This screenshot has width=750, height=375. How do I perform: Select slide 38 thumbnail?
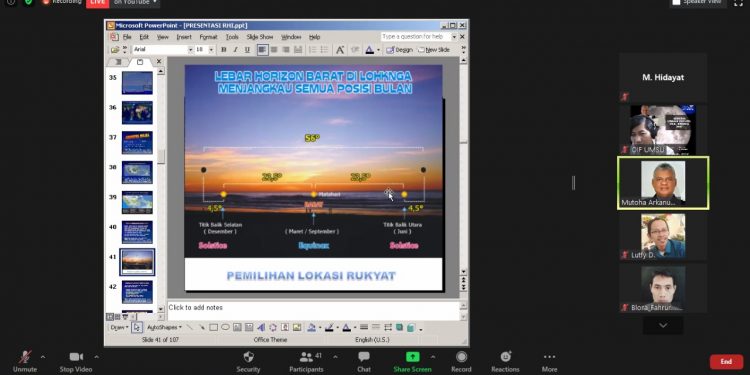point(137,172)
